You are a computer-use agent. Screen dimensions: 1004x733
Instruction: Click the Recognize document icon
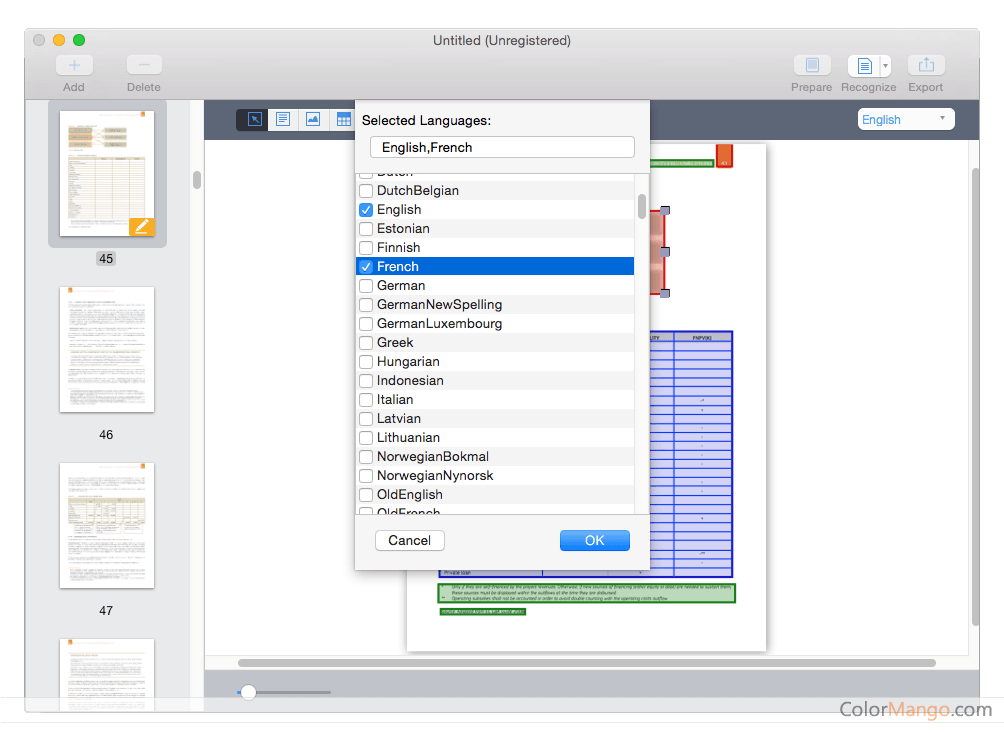[x=863, y=66]
